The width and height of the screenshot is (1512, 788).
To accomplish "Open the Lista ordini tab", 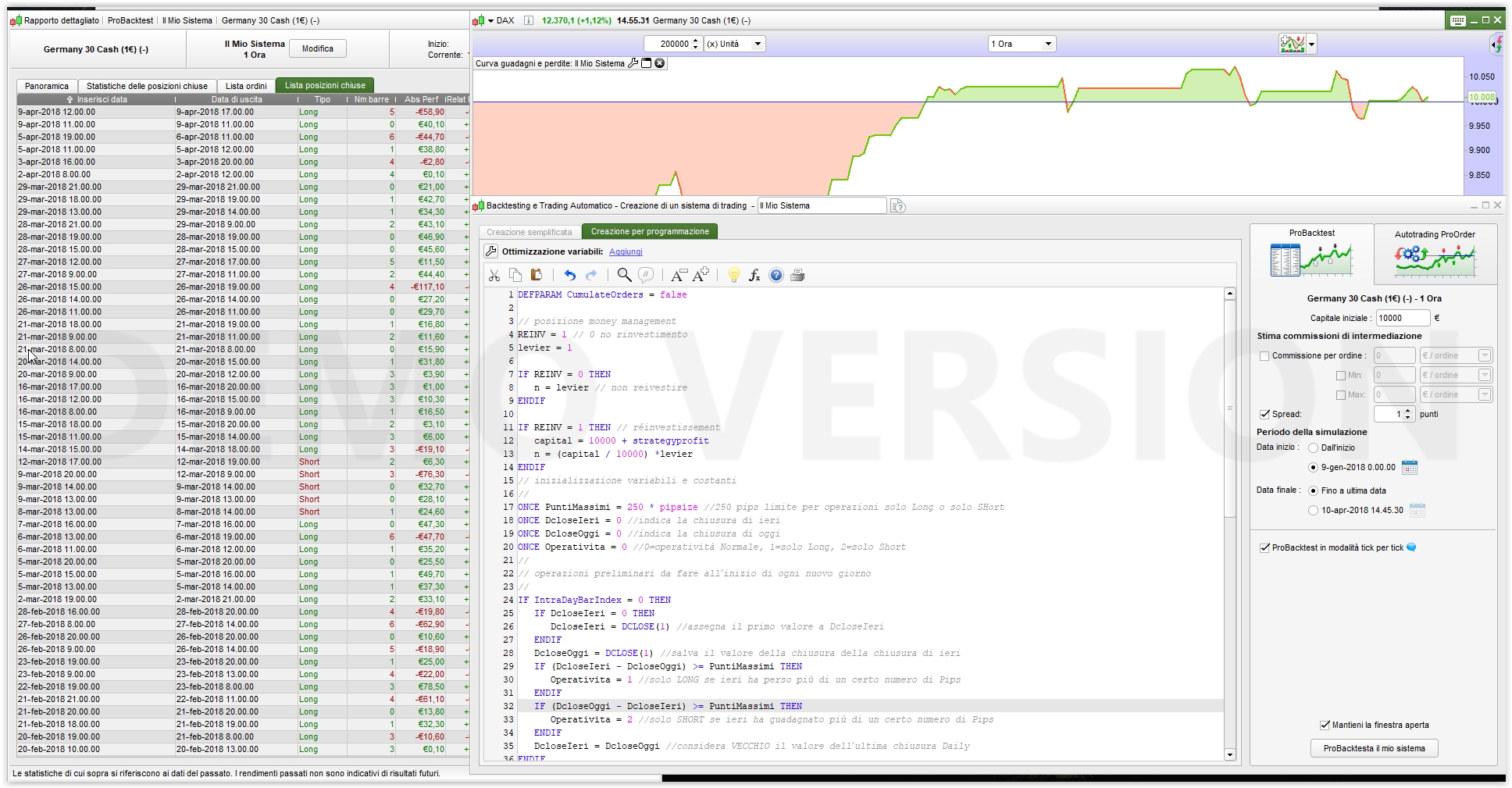I will 246,86.
